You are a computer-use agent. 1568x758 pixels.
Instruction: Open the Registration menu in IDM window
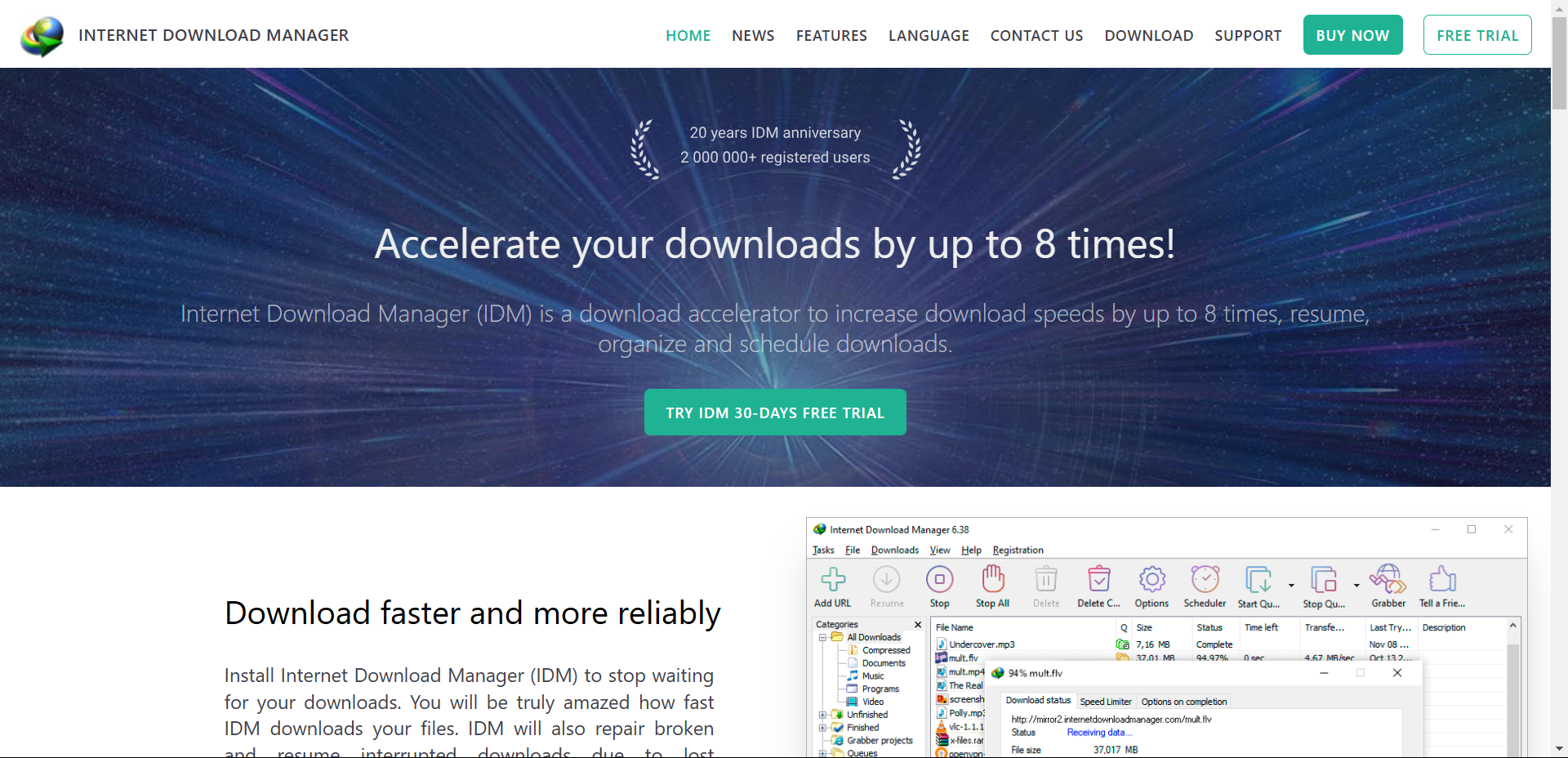(x=1018, y=551)
